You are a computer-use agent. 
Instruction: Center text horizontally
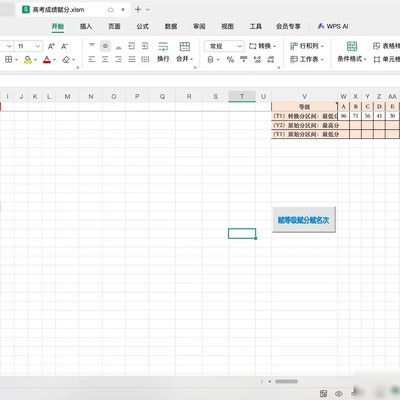point(105,59)
